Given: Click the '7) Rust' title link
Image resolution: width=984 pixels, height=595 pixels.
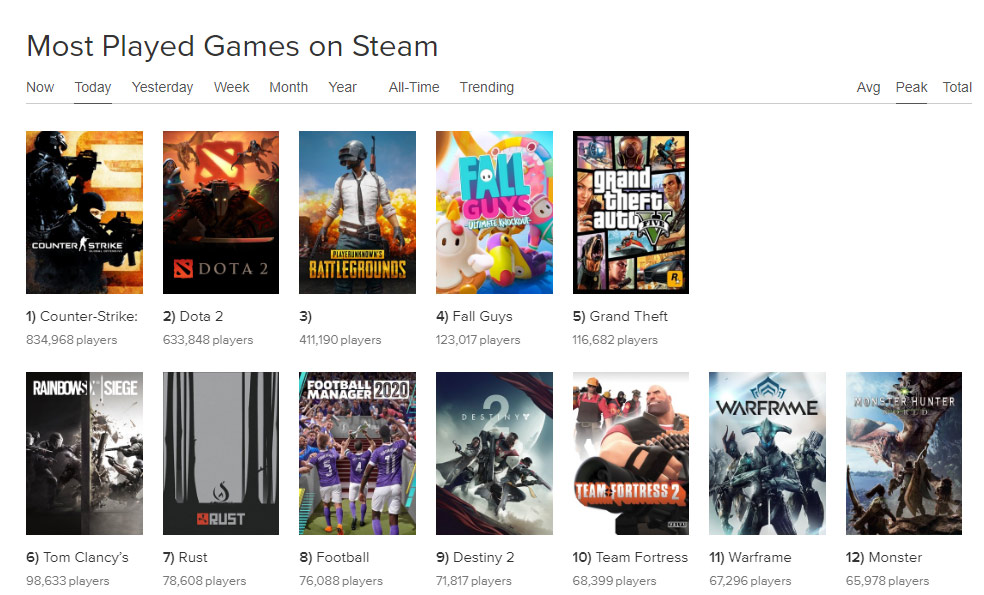Looking at the screenshot, I should [185, 557].
